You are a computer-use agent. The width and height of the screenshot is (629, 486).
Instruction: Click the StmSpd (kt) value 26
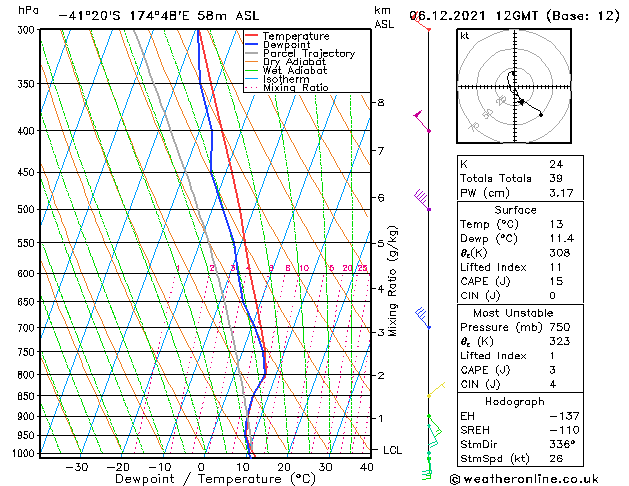tap(556, 459)
